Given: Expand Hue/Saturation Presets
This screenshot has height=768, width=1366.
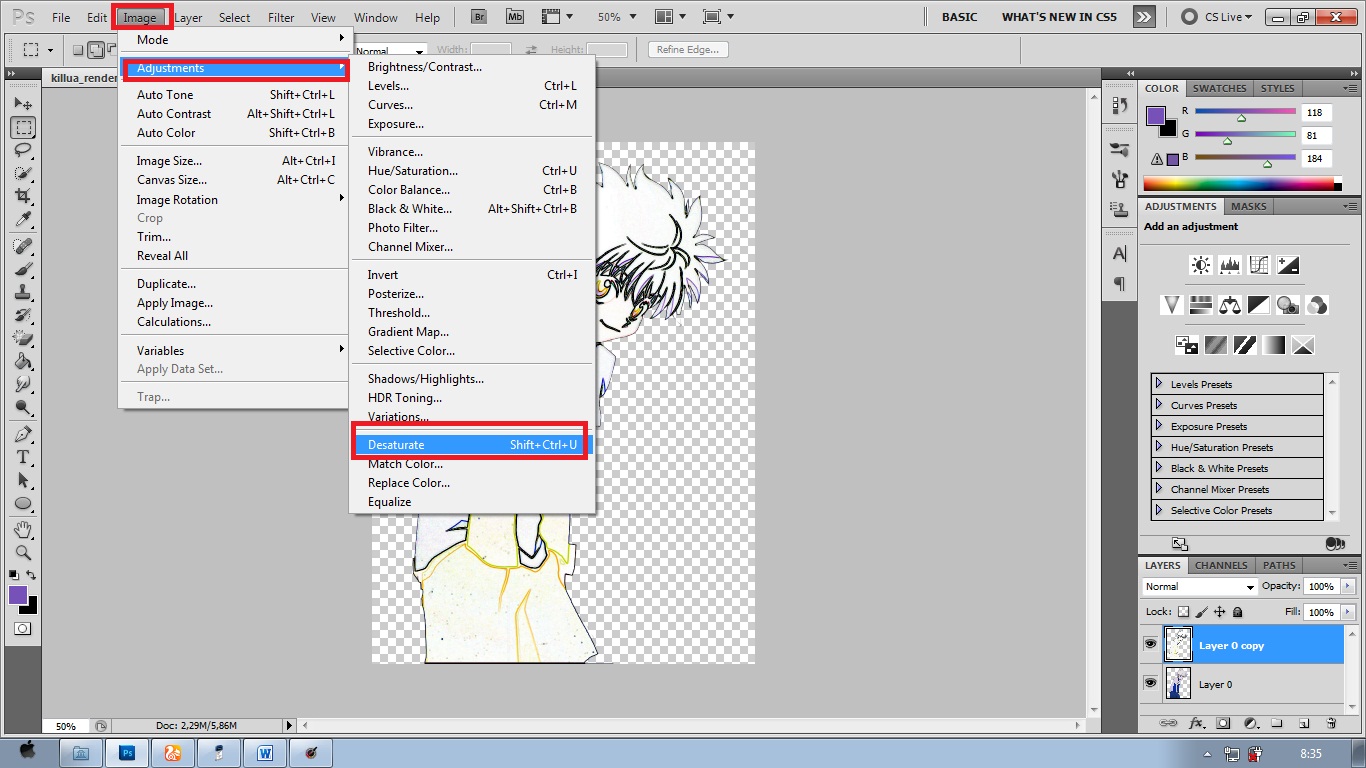Looking at the screenshot, I should [1159, 447].
